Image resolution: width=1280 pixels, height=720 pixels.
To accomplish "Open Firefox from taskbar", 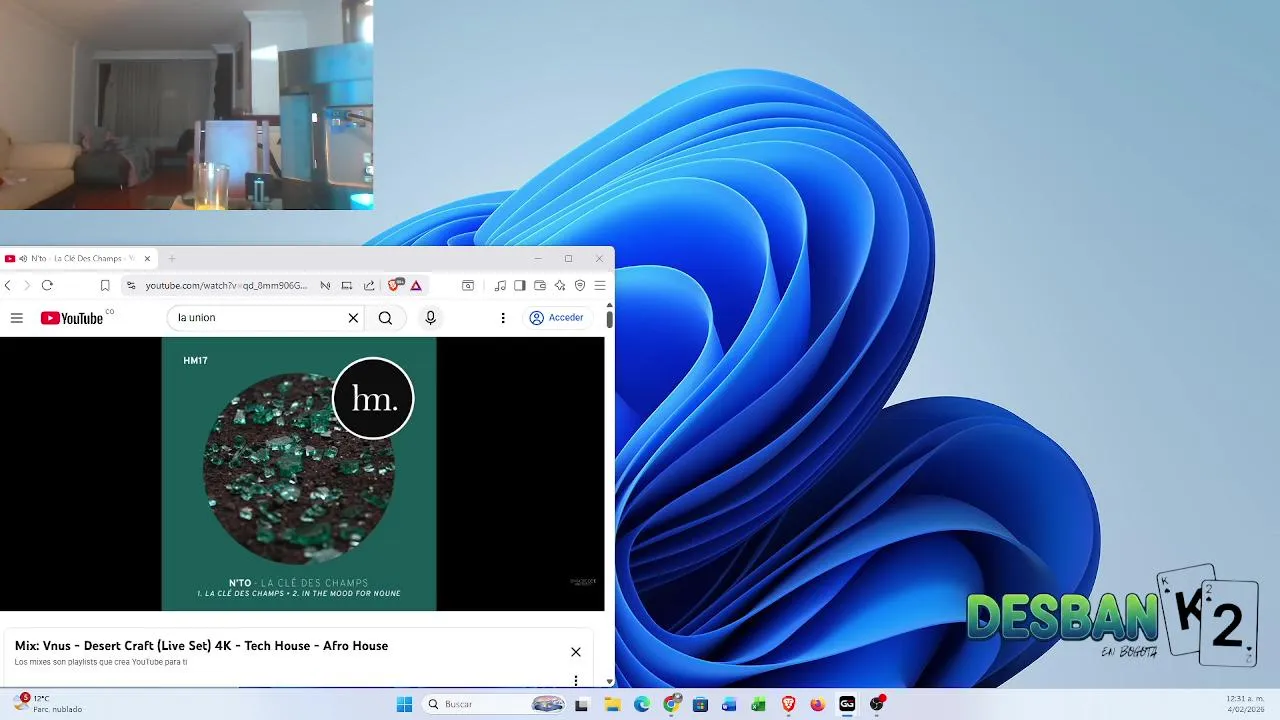I will pyautogui.click(x=817, y=704).
